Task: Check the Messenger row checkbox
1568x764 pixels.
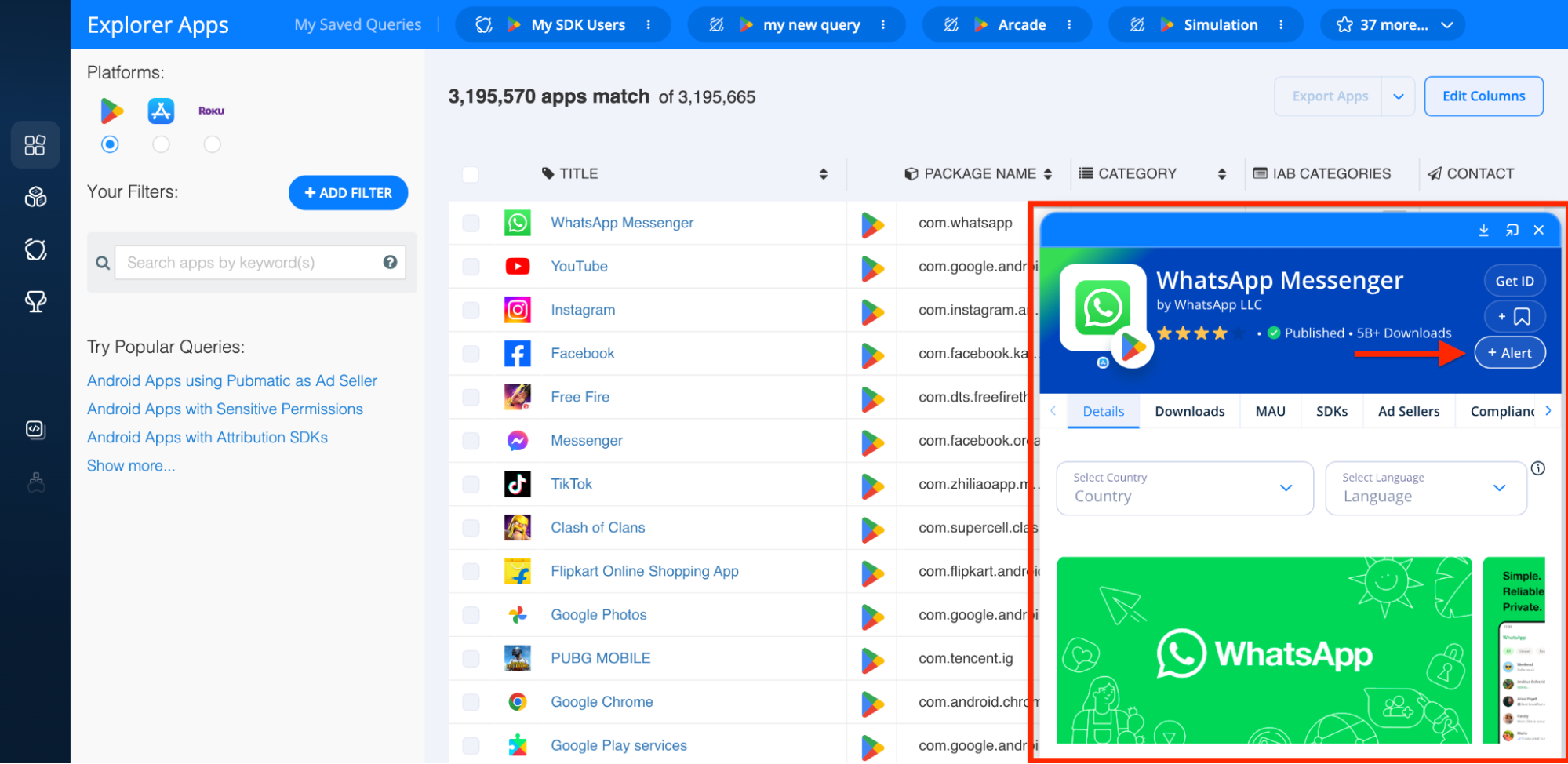Action: pos(471,441)
